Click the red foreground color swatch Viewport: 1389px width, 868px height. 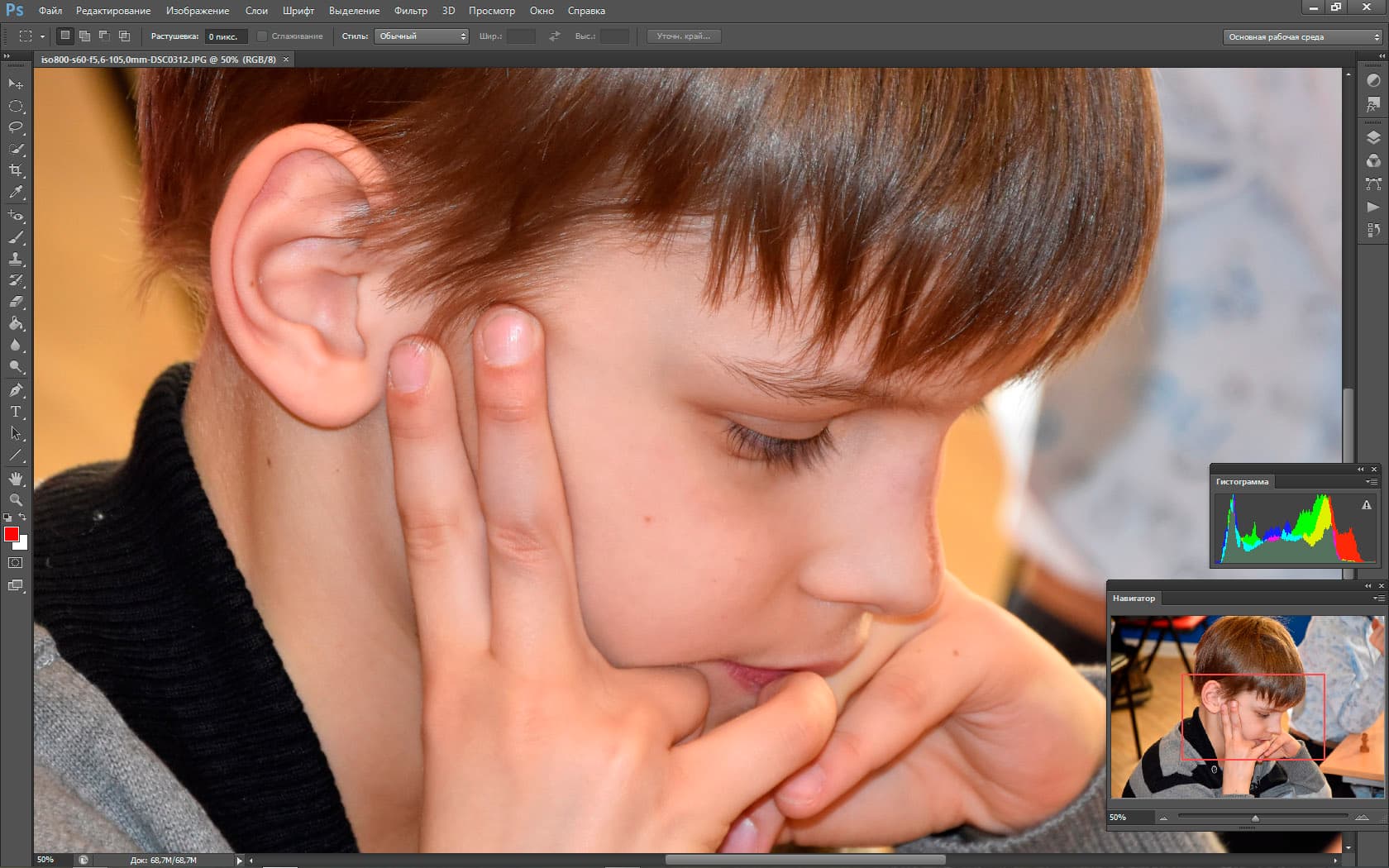(x=12, y=534)
